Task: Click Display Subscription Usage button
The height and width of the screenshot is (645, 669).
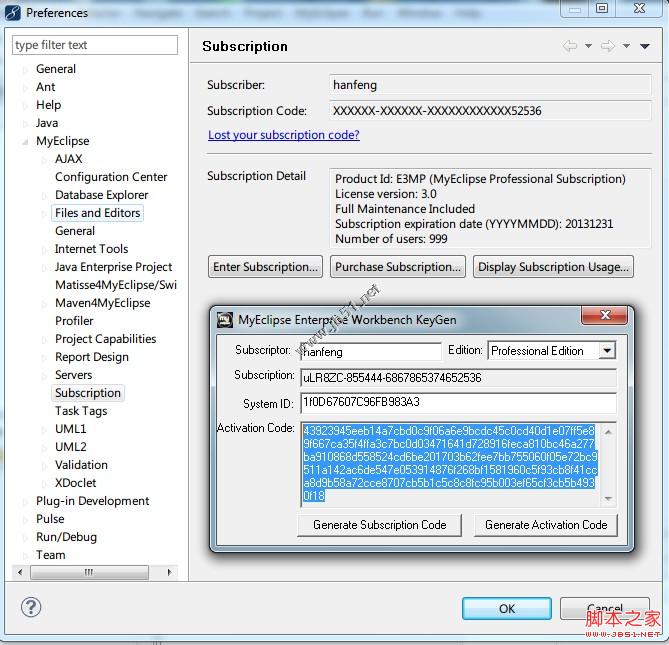Action: point(553,267)
